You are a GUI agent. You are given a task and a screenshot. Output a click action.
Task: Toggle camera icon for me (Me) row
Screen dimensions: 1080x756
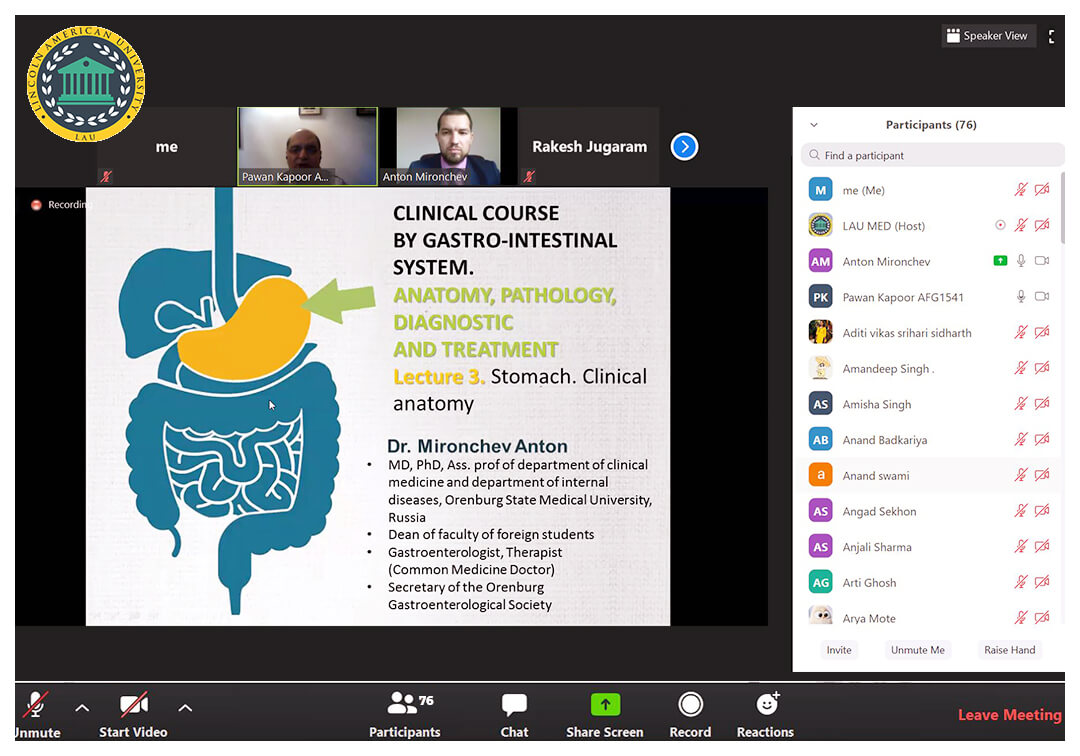coord(1042,189)
